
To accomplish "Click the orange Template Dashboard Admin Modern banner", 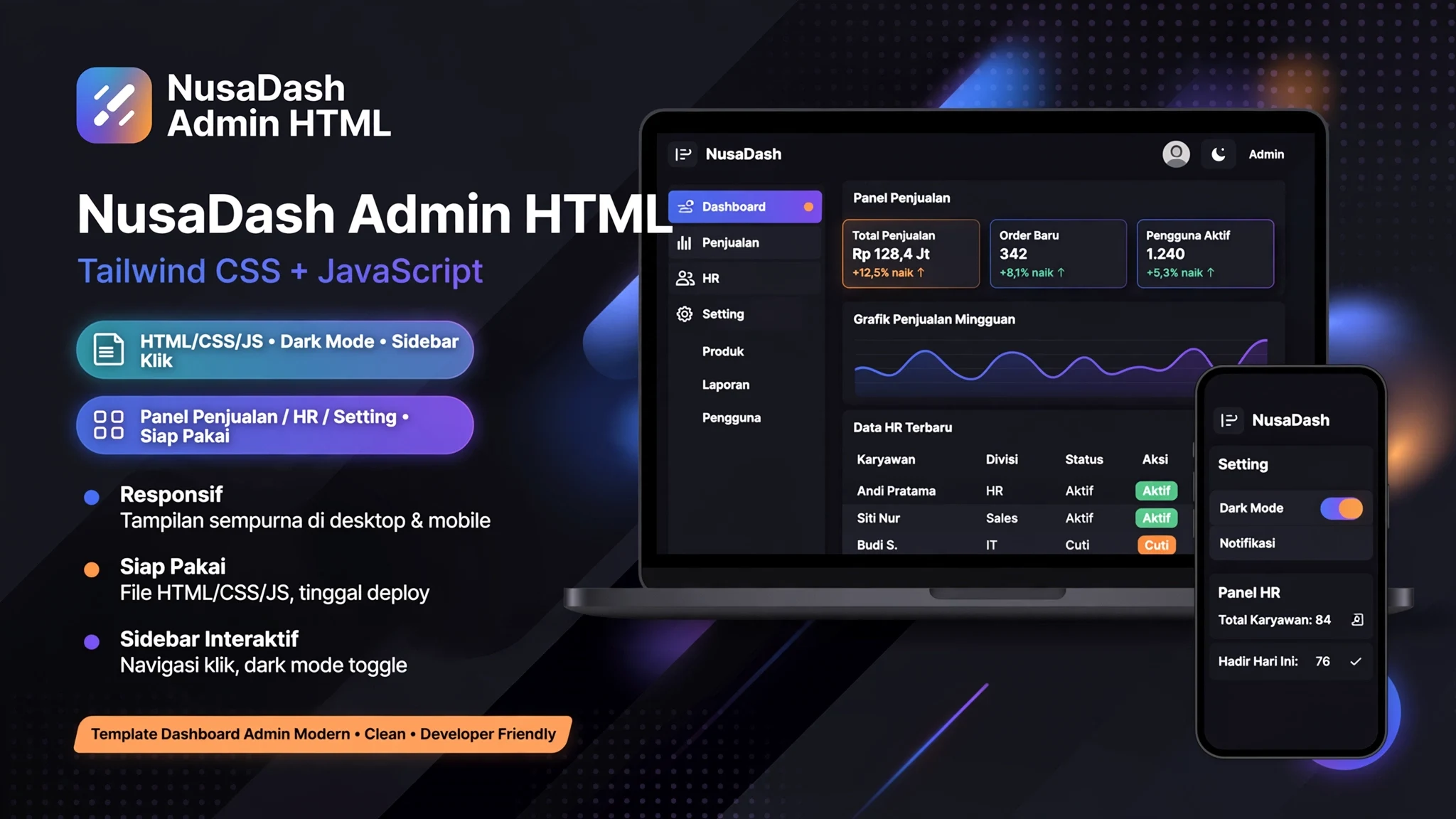I will coord(323,734).
